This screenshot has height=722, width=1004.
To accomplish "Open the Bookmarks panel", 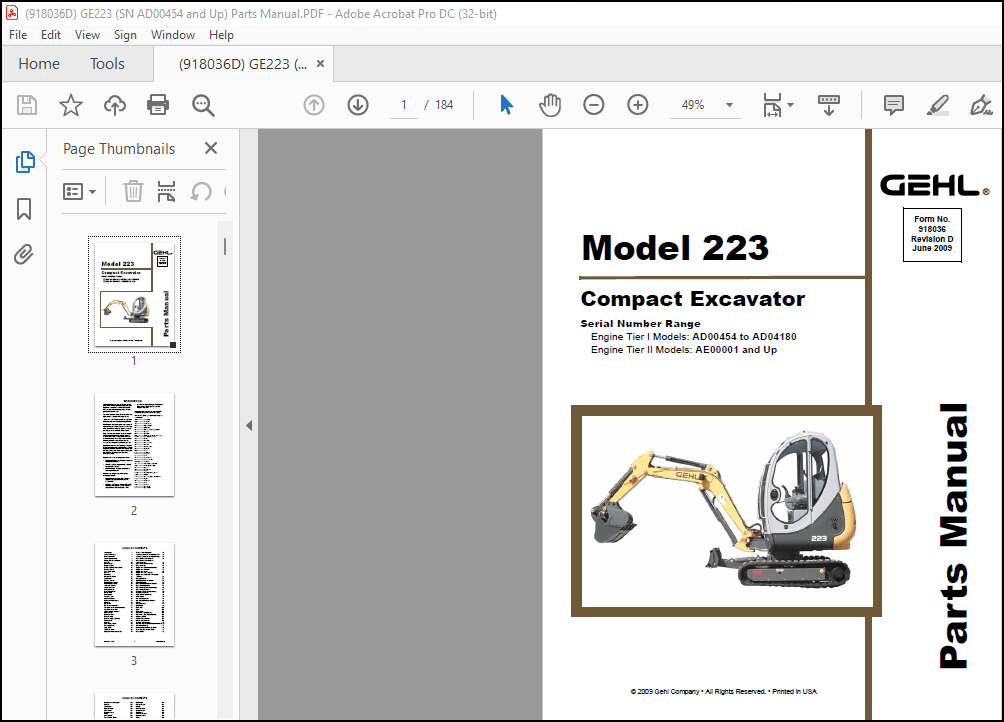I will [x=26, y=208].
